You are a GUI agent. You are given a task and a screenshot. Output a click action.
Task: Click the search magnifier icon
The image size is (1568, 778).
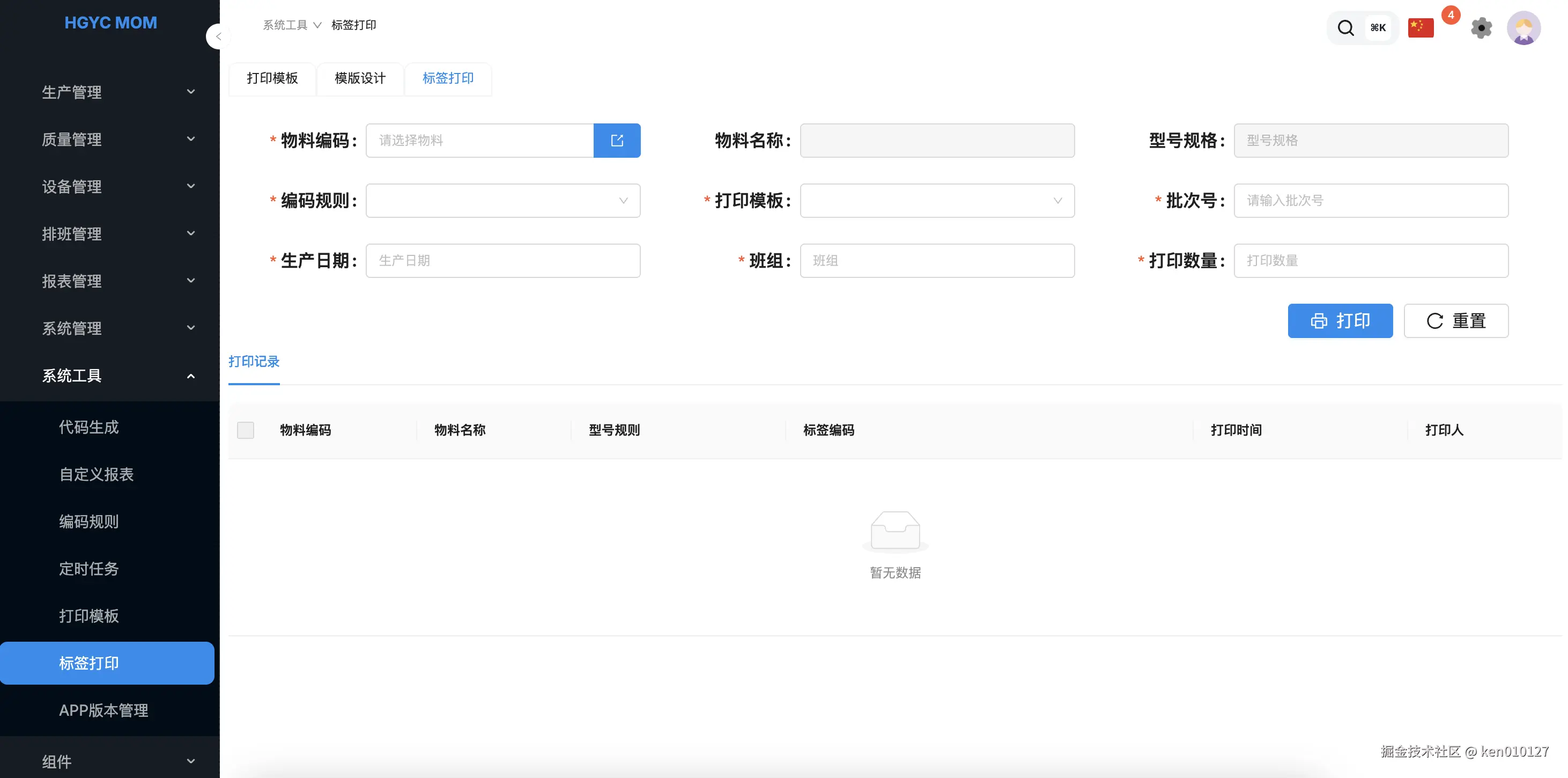point(1345,28)
